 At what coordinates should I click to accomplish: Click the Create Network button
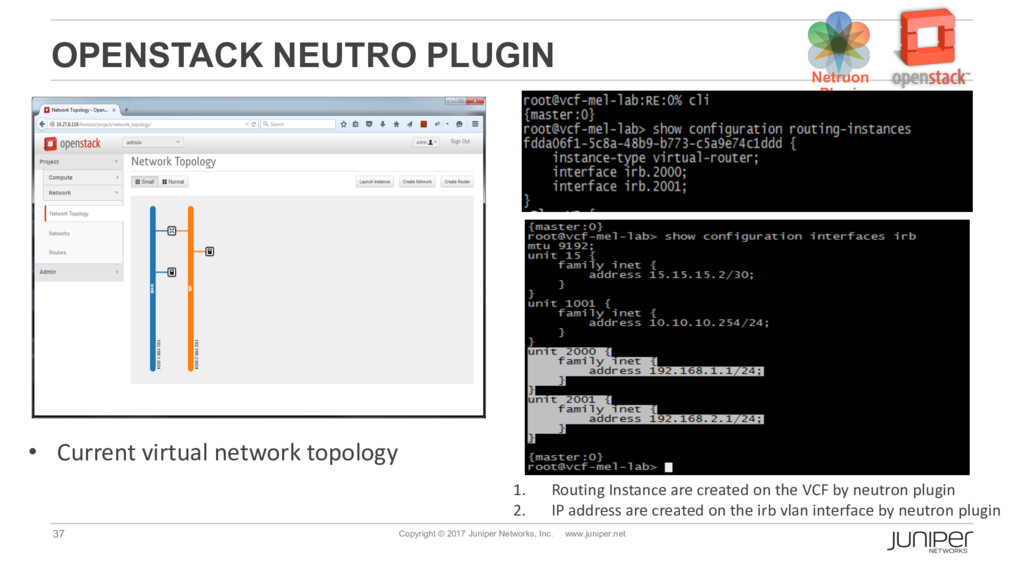(x=417, y=182)
